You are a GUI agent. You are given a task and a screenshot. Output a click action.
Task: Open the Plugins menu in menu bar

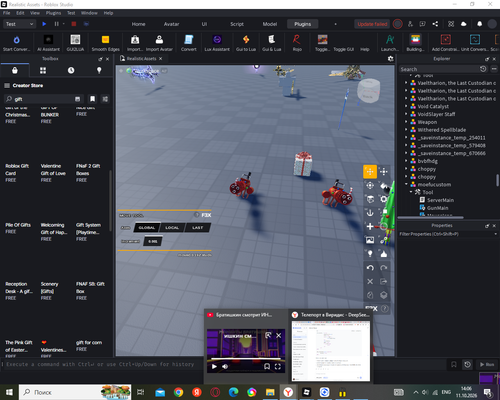53,13
